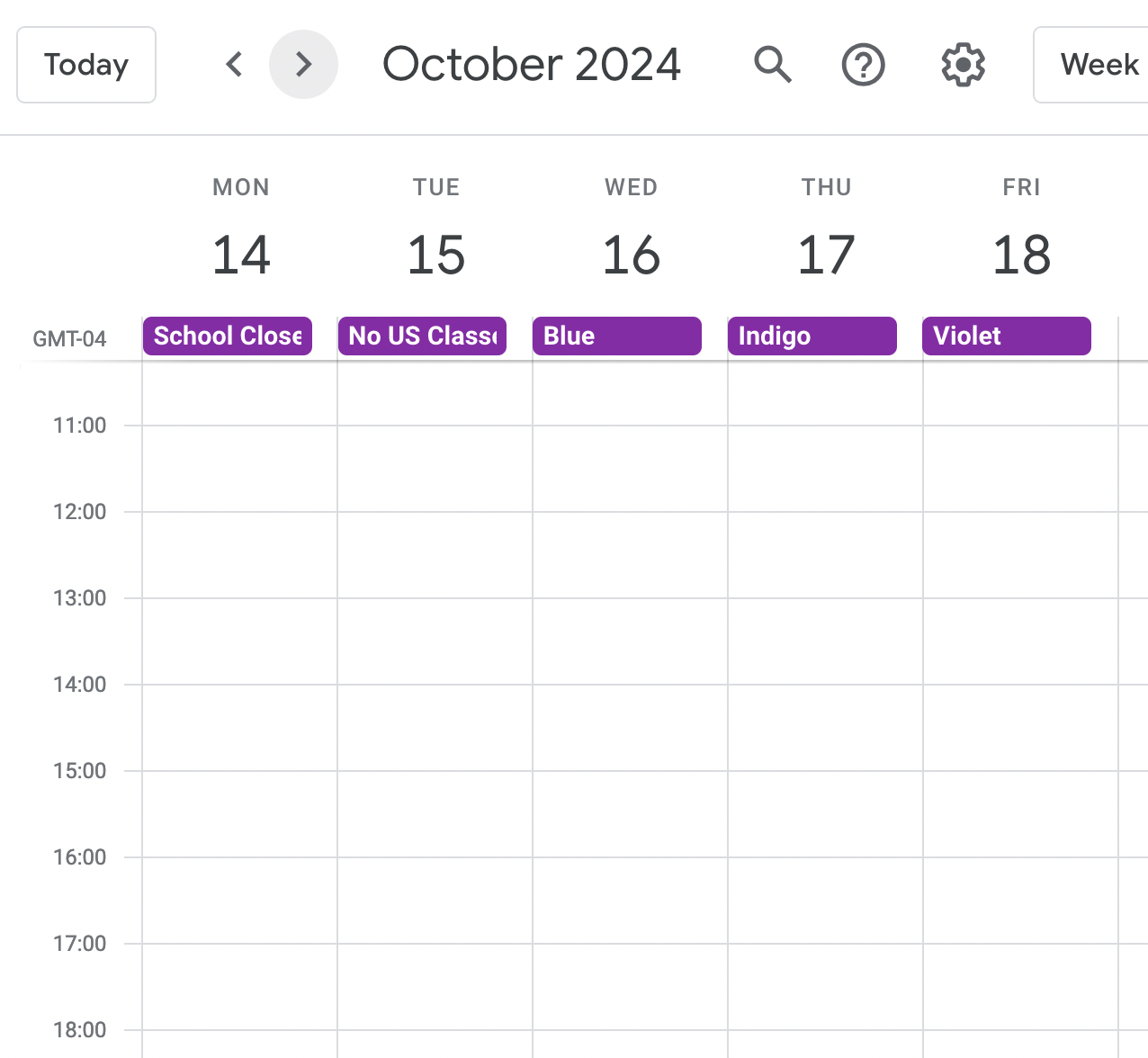The height and width of the screenshot is (1058, 1148).
Task: Expand the Week view dropdown
Action: click(1091, 65)
